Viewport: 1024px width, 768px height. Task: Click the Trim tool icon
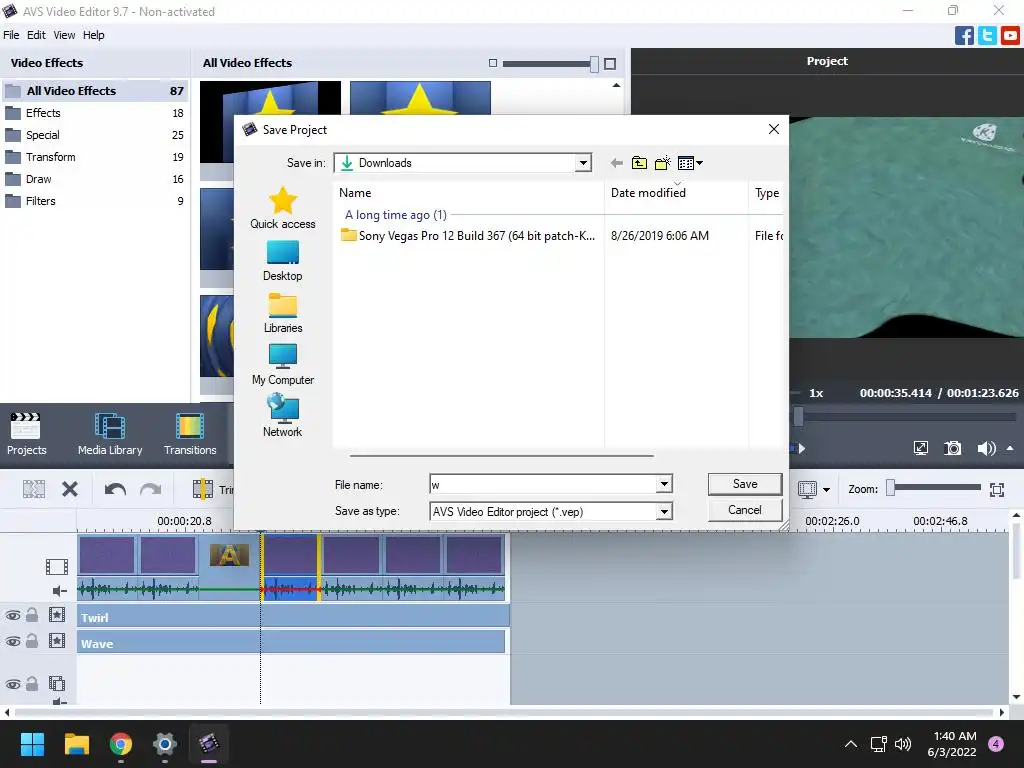click(202, 489)
